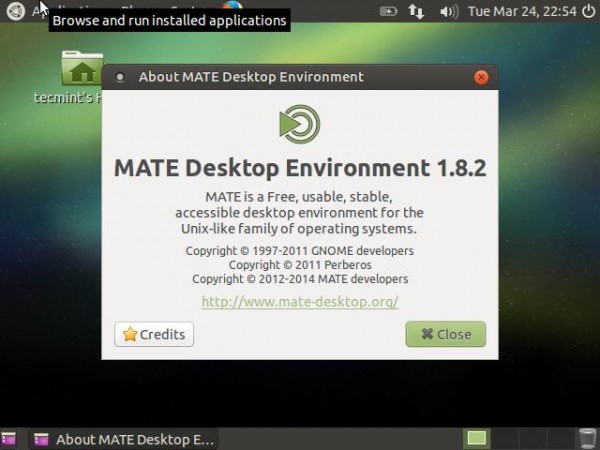The height and width of the screenshot is (450, 600).
Task: Open the battery power indicator
Action: pyautogui.click(x=388, y=11)
